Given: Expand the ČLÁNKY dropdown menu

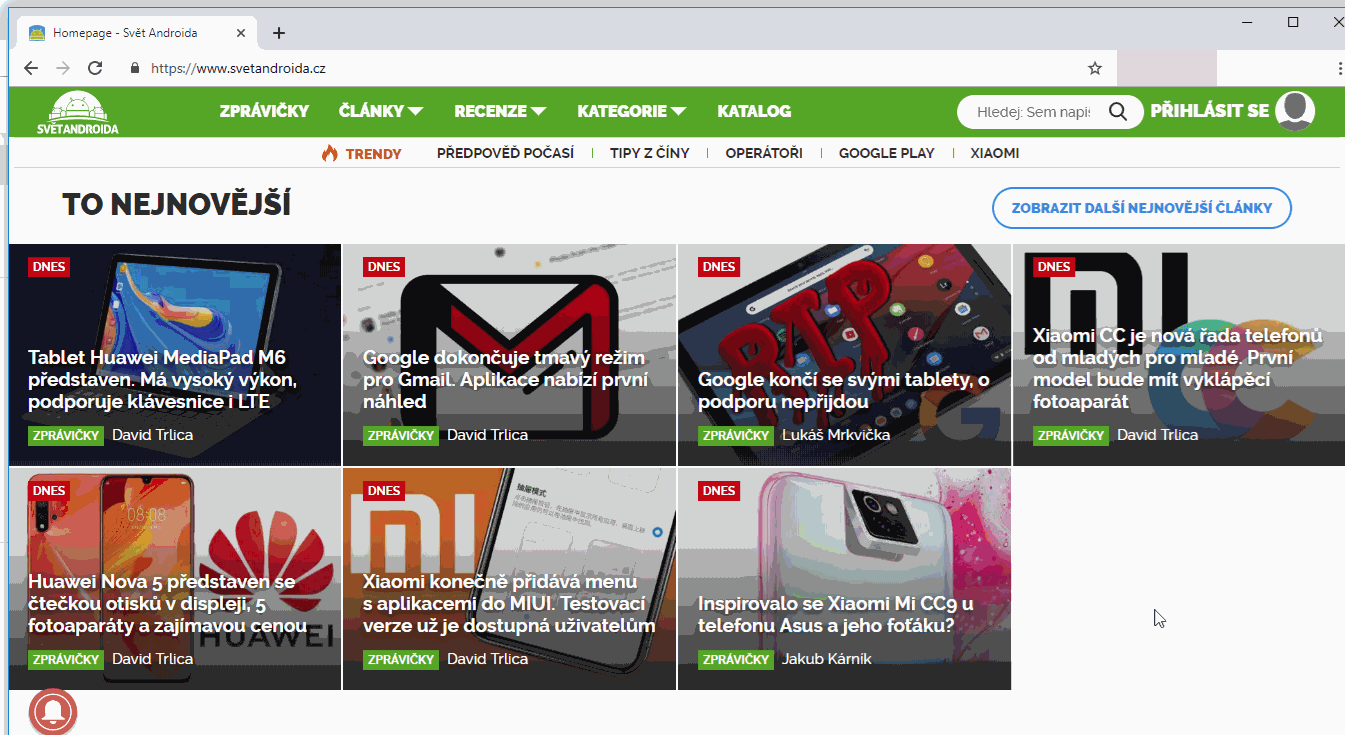Looking at the screenshot, I should 380,111.
